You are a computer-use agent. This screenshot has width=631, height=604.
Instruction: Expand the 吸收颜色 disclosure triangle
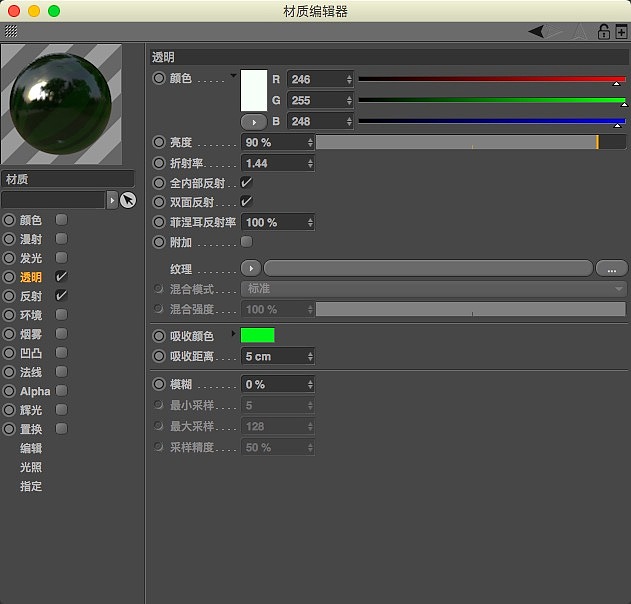(x=233, y=334)
